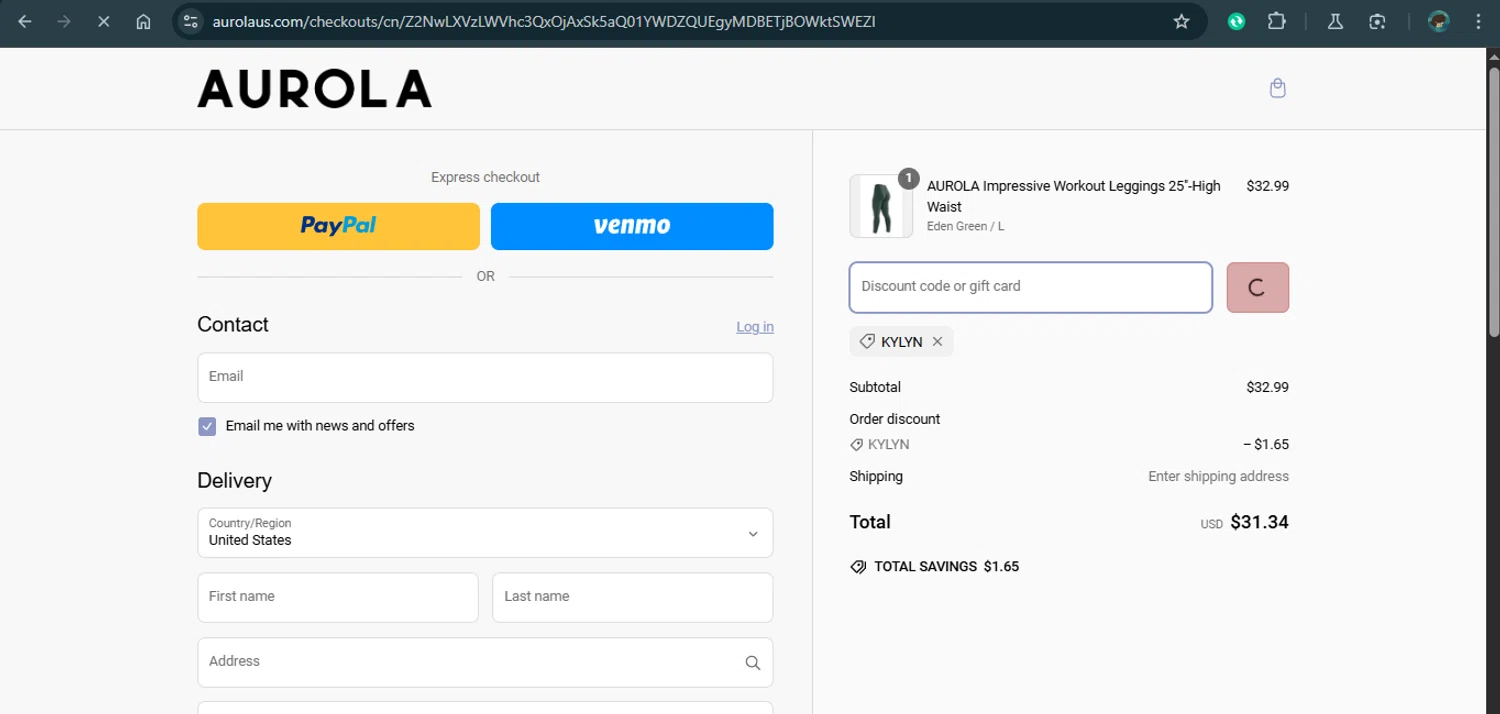Open the Extensions puzzle icon

point(1276,21)
